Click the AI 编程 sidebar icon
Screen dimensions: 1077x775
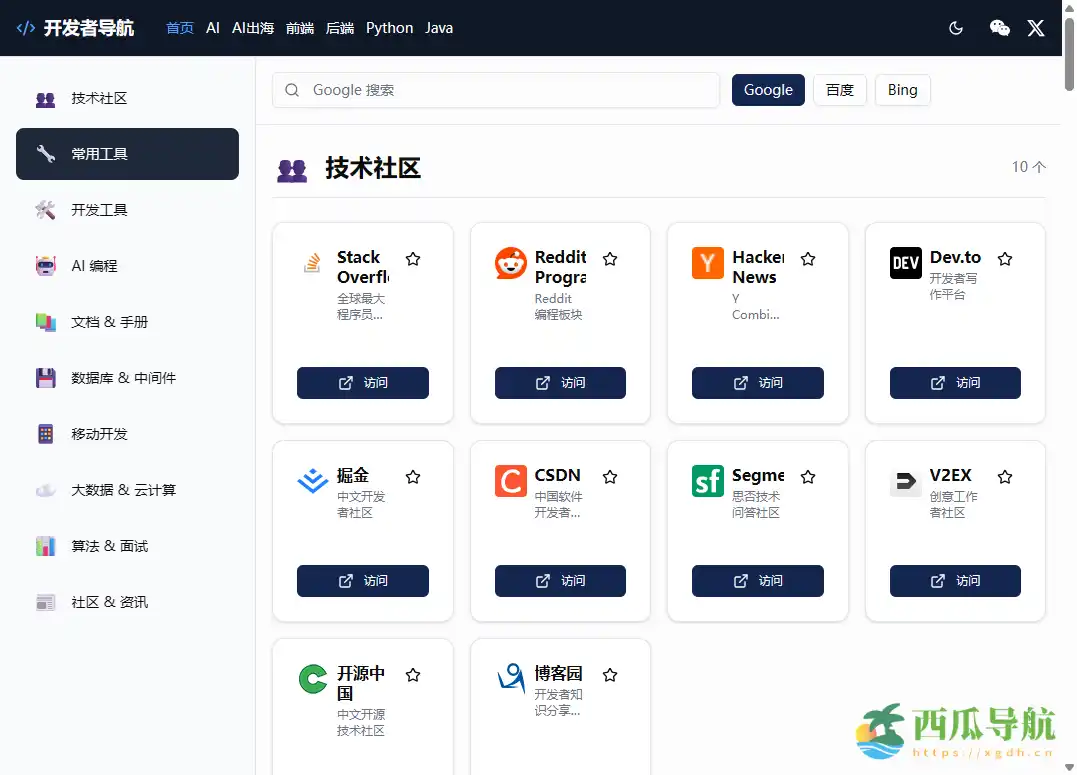(x=45, y=266)
